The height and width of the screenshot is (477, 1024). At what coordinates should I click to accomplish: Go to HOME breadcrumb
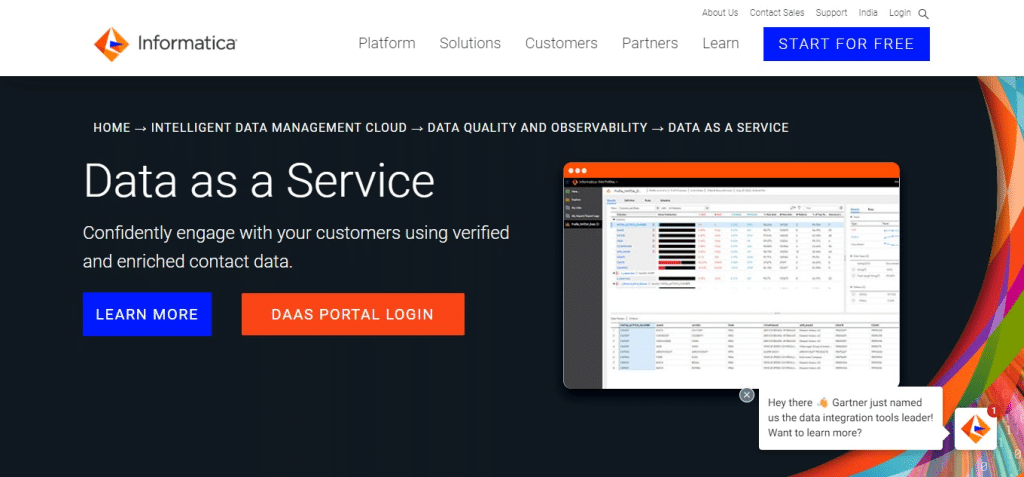coord(112,128)
